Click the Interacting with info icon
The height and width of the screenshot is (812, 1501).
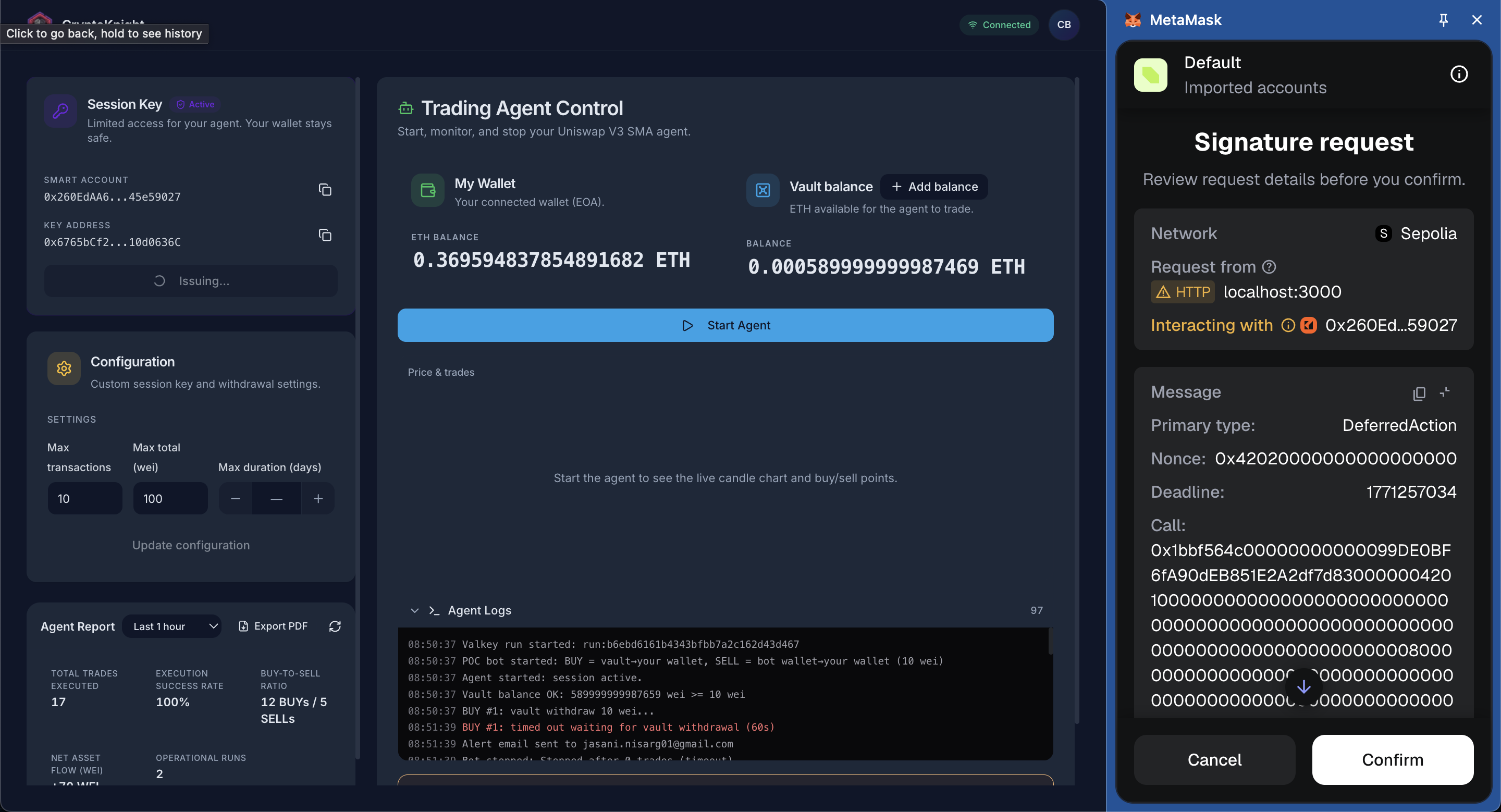[1288, 325]
